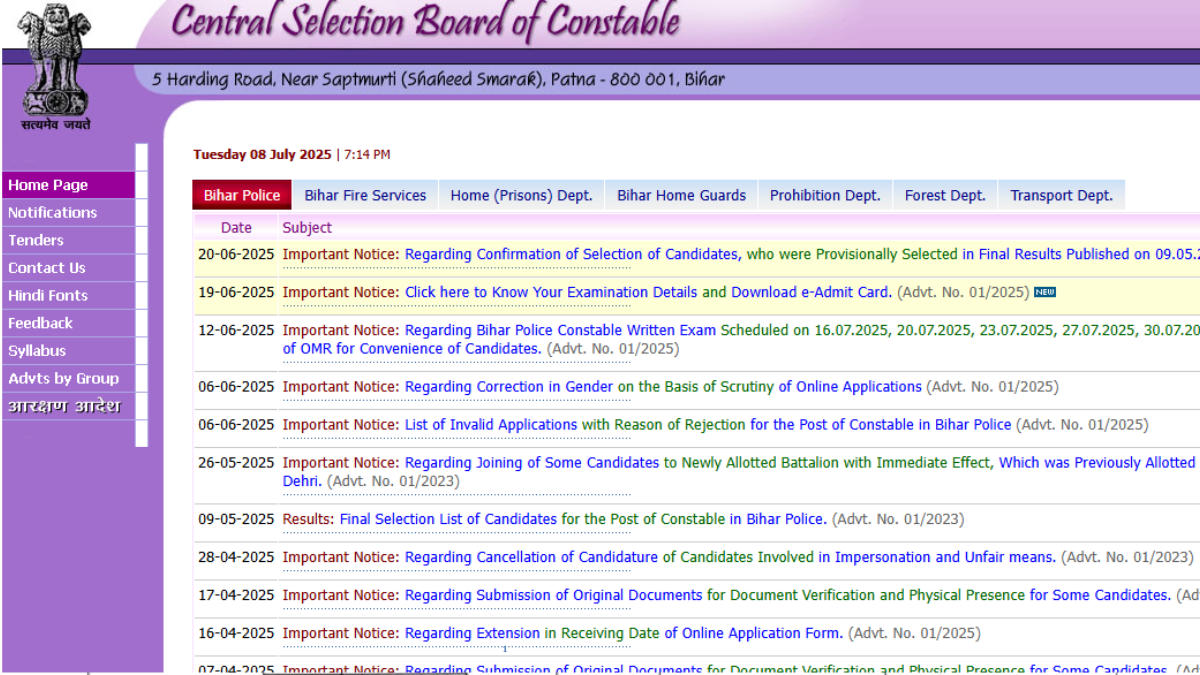Click the NEW badge beside e-Admit Card notice

1045,292
